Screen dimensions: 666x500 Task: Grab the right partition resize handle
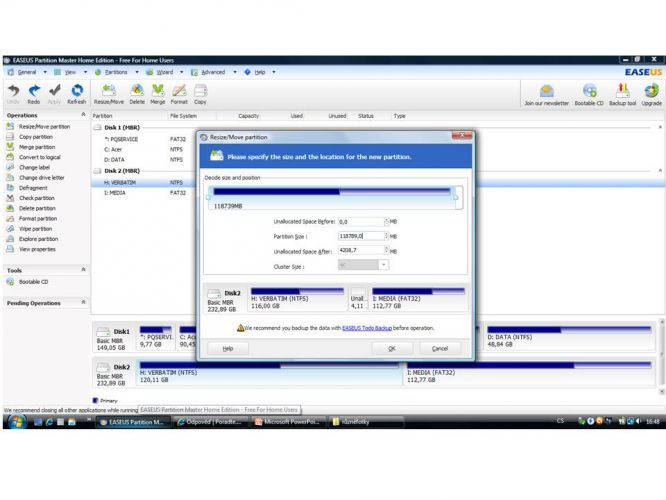455,197
